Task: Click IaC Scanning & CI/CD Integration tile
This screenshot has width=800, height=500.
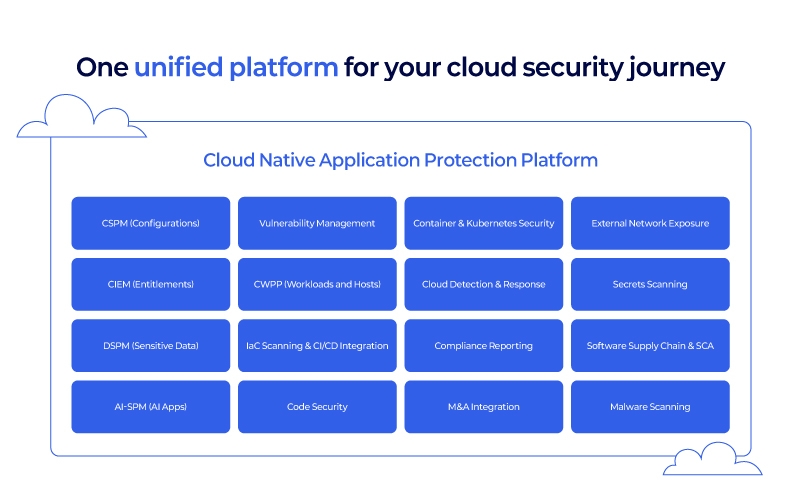Action: coord(317,345)
